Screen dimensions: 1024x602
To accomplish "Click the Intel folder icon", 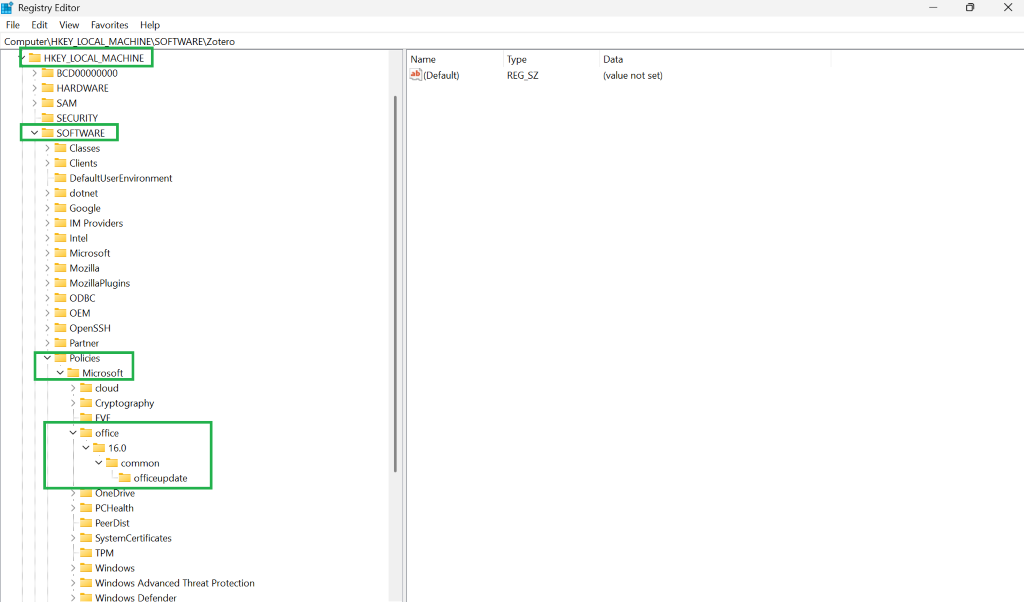I will pos(61,238).
